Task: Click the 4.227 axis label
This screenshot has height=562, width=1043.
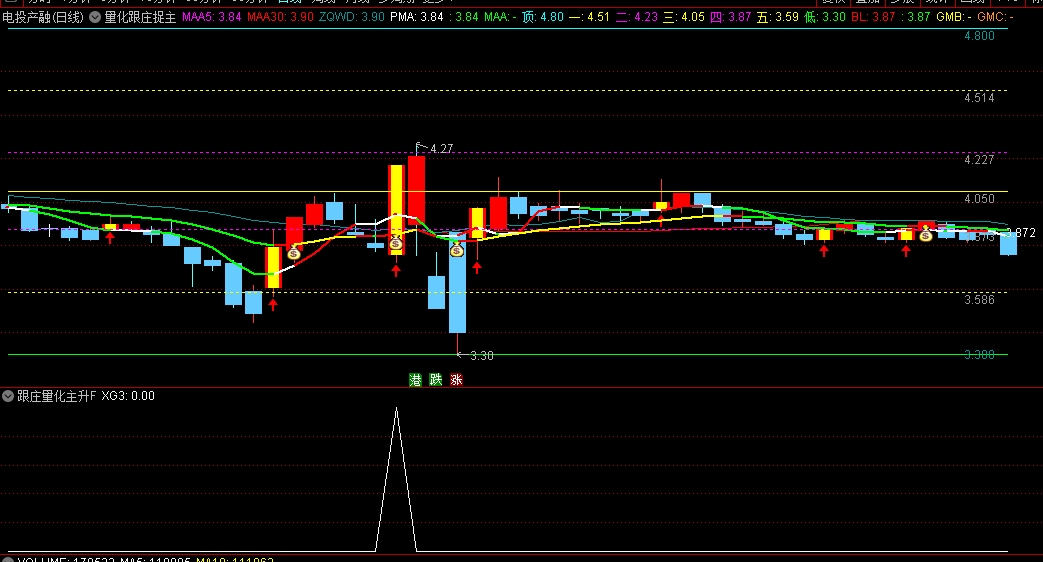Action: coord(979,160)
